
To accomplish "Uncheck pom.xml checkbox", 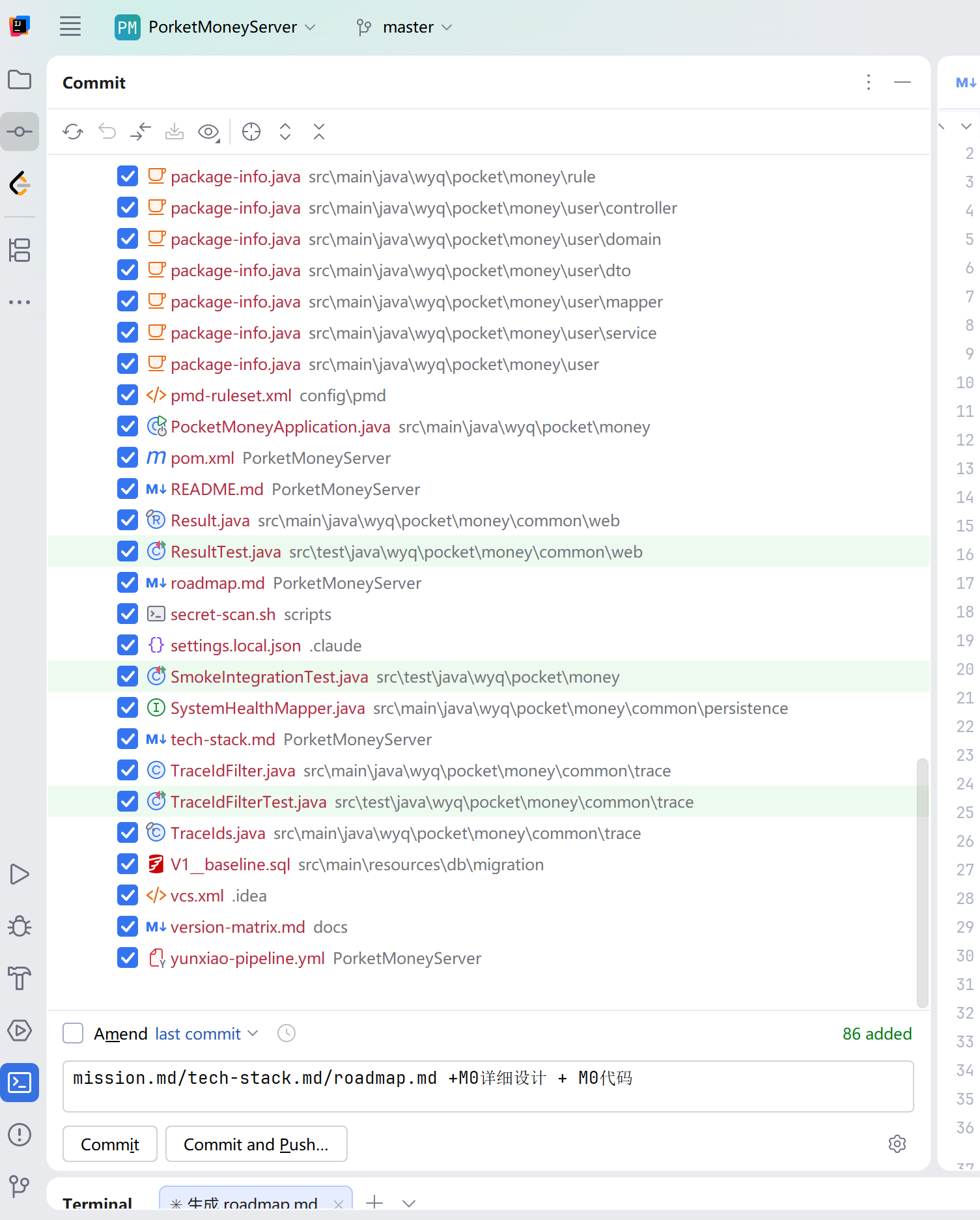I will click(128, 458).
